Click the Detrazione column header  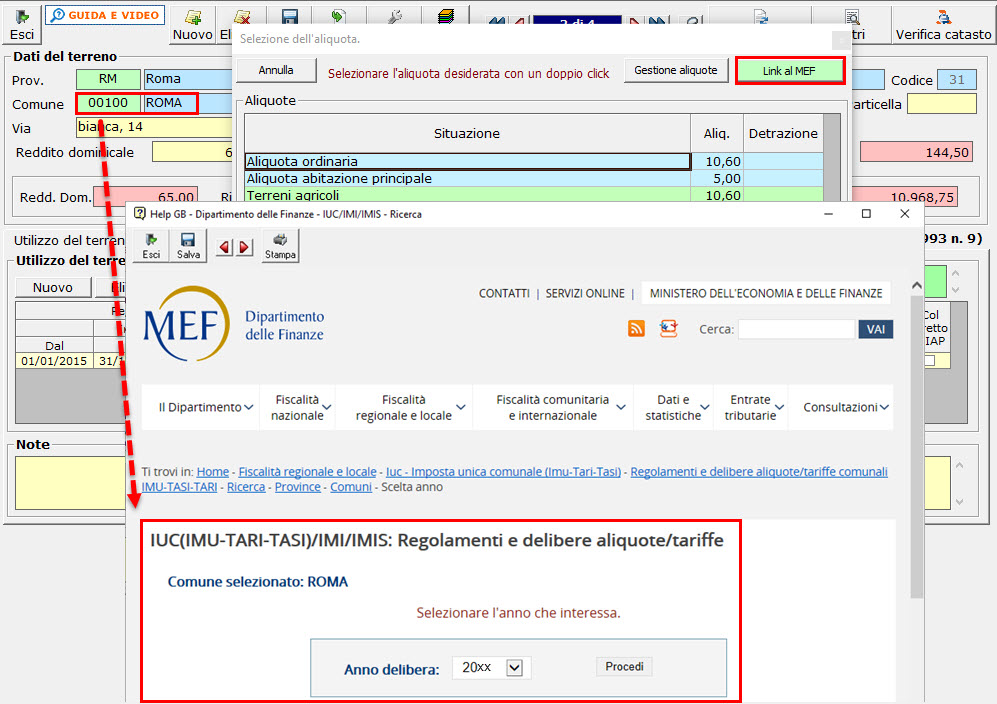pyautogui.click(x=783, y=134)
